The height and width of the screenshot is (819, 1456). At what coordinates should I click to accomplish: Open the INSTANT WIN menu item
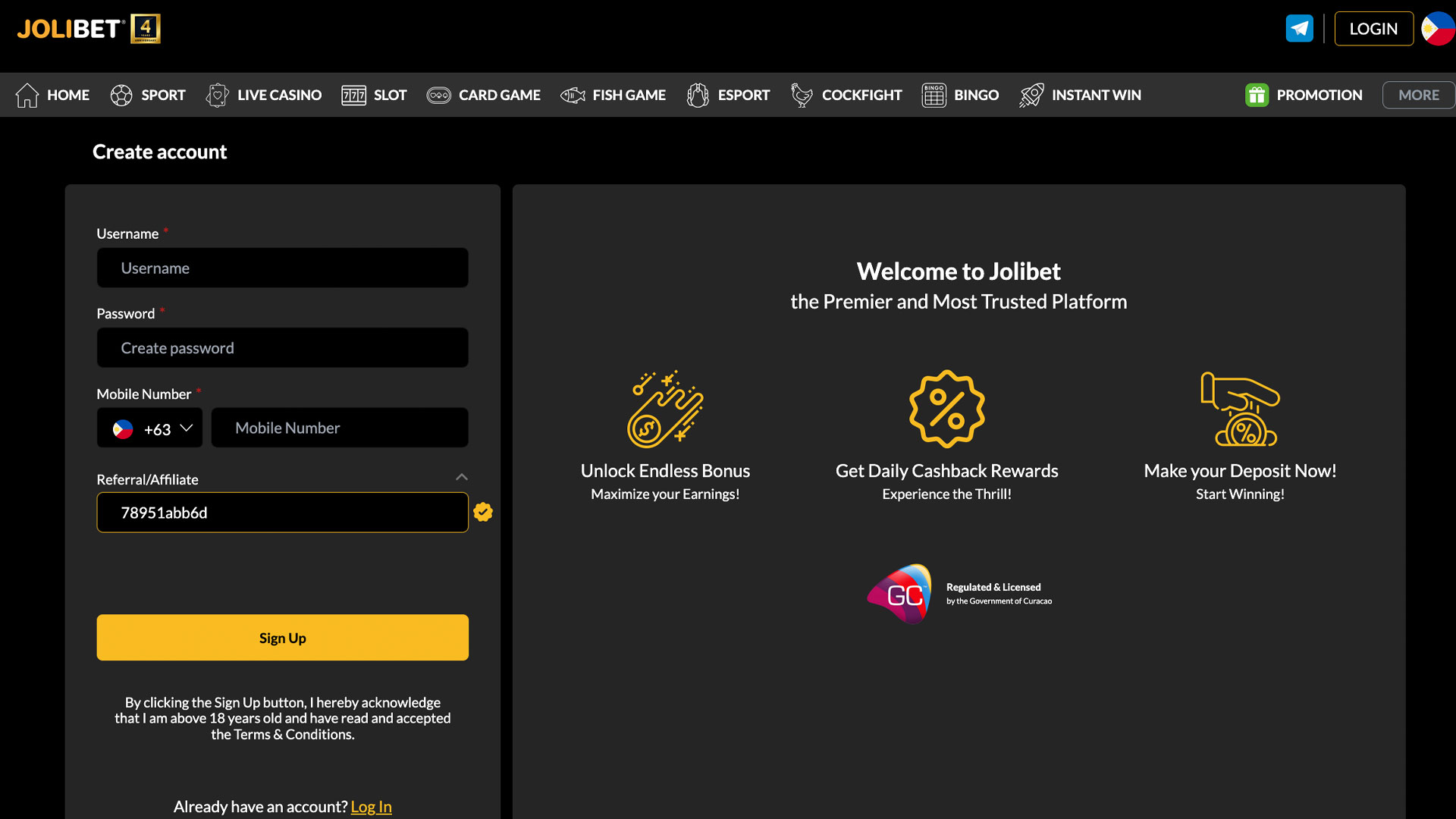(x=1096, y=95)
